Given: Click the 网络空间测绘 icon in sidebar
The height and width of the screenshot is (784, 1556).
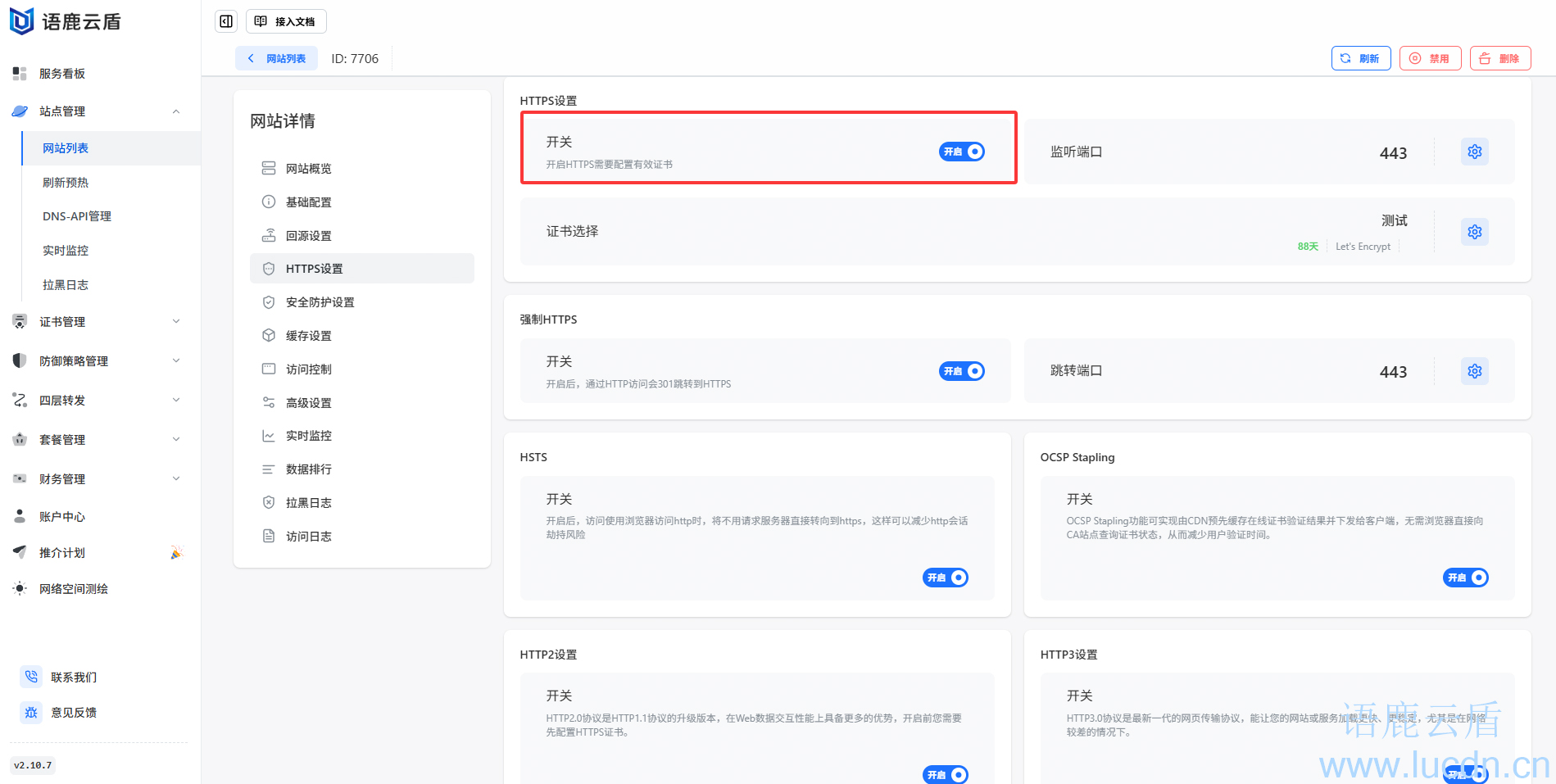Looking at the screenshot, I should 20,588.
